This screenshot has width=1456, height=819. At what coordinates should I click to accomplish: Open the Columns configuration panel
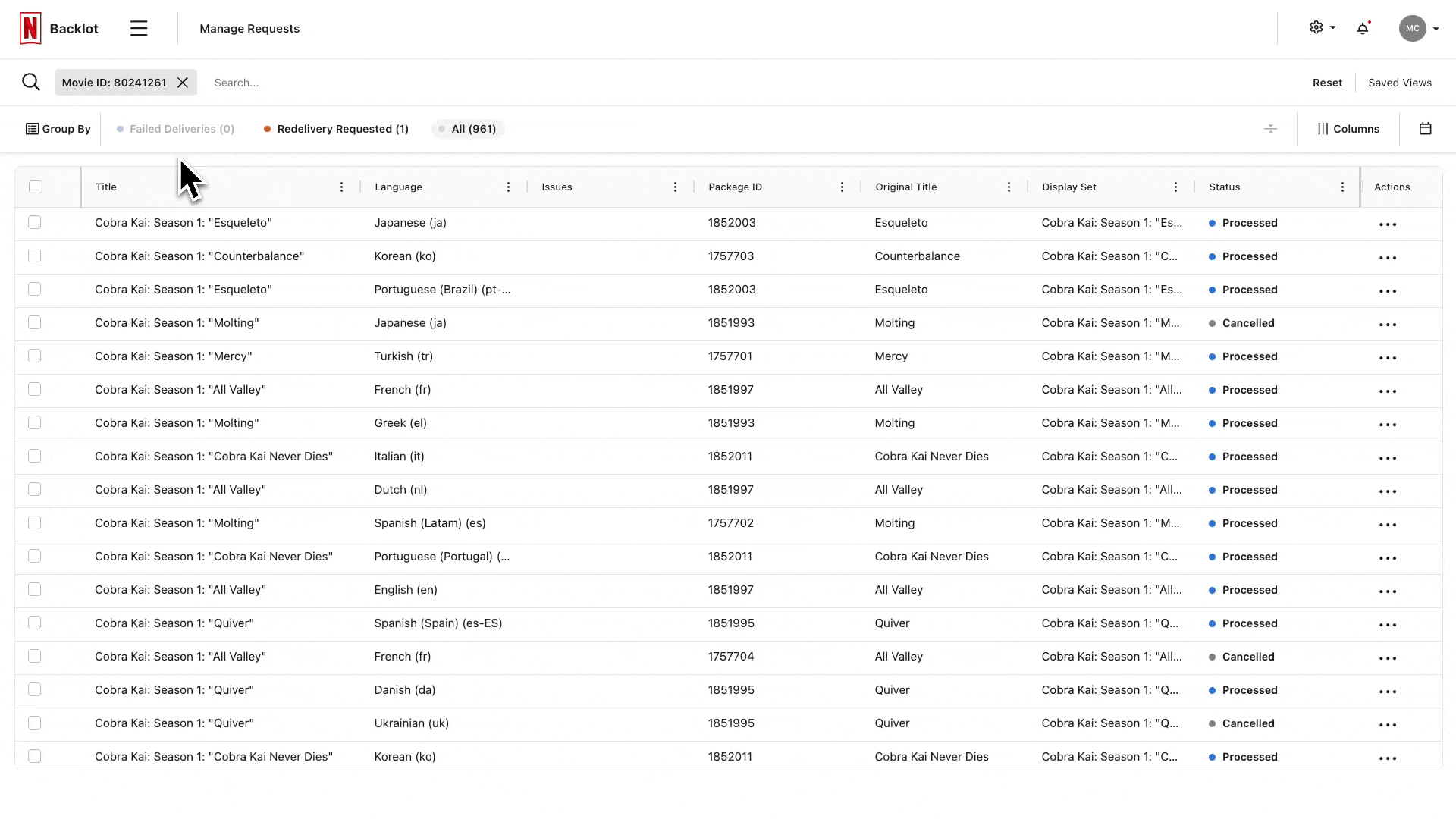[x=1348, y=129]
